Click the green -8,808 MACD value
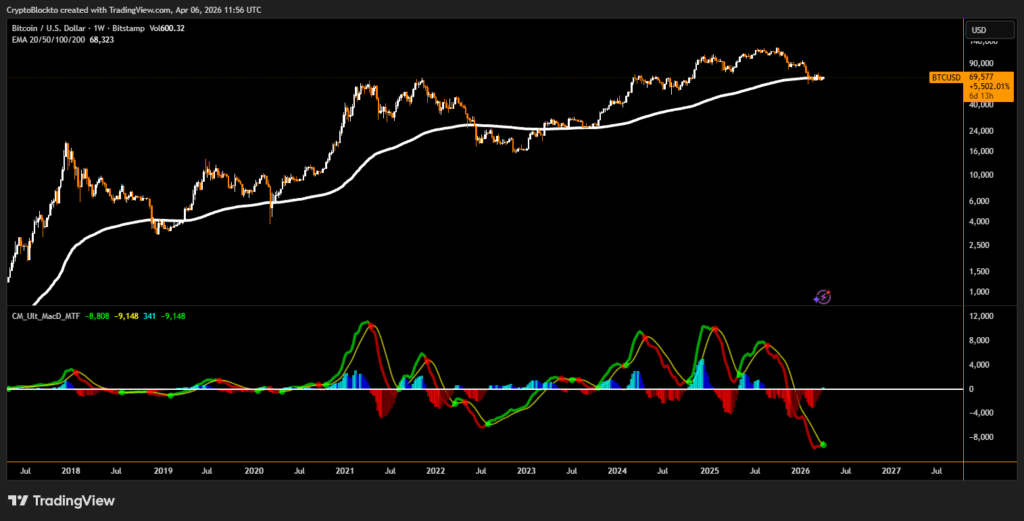 (96, 316)
